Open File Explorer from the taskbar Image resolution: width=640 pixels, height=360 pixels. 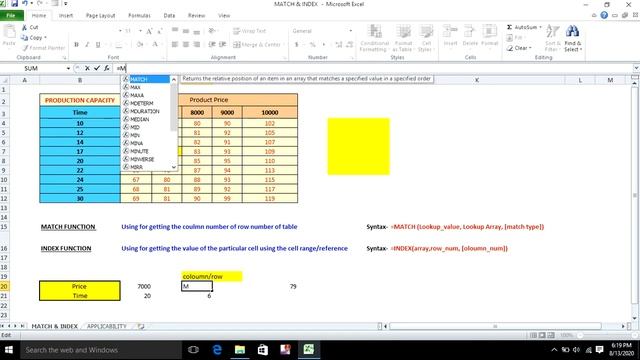point(240,350)
